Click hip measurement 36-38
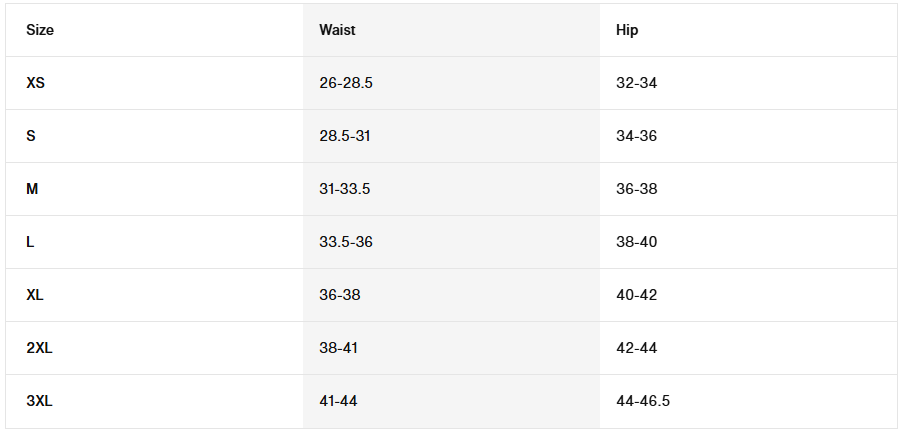Image resolution: width=903 pixels, height=434 pixels. pyautogui.click(x=637, y=189)
